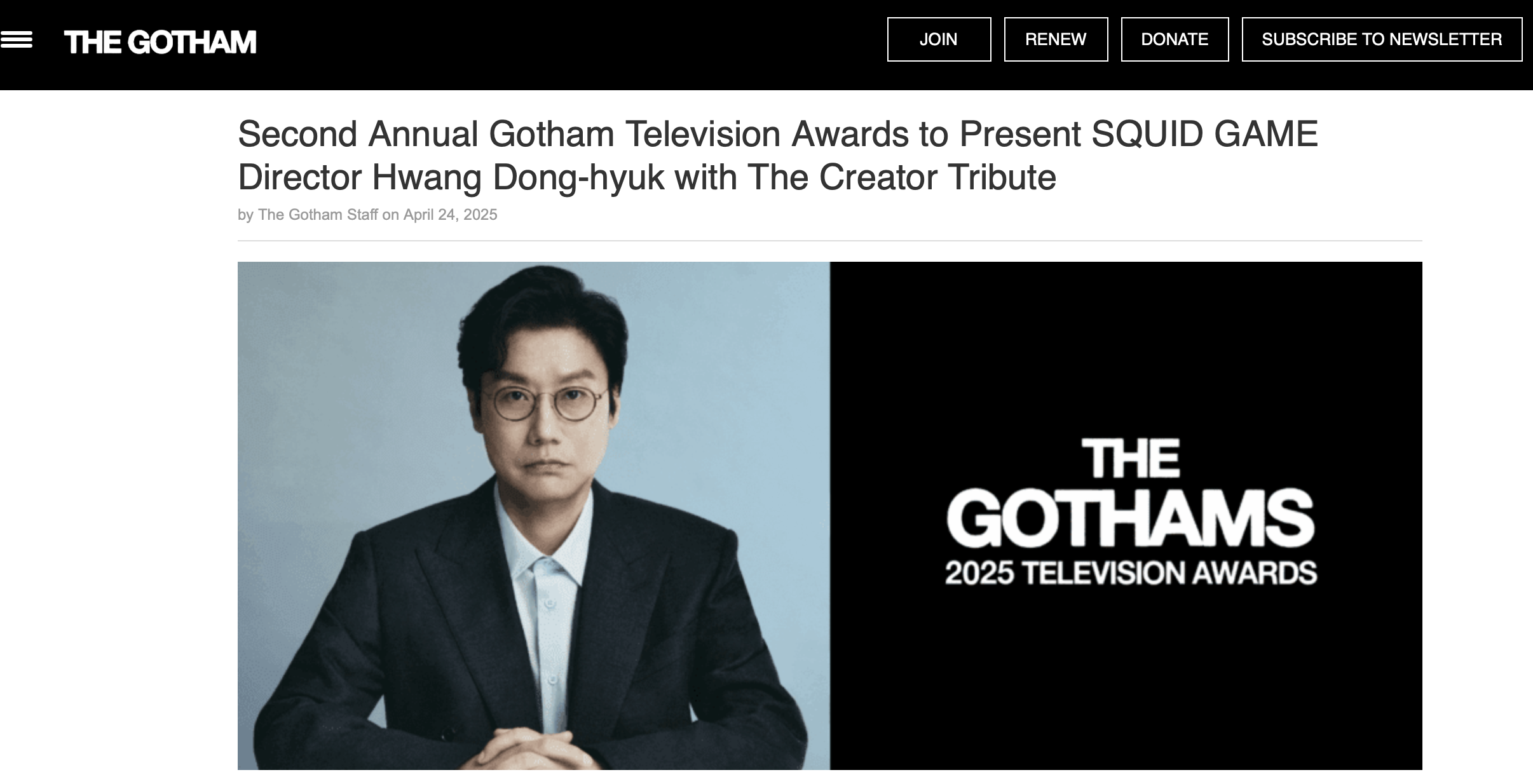Open the hamburger navigation menu
The height and width of the screenshot is (784, 1533).
click(x=17, y=41)
